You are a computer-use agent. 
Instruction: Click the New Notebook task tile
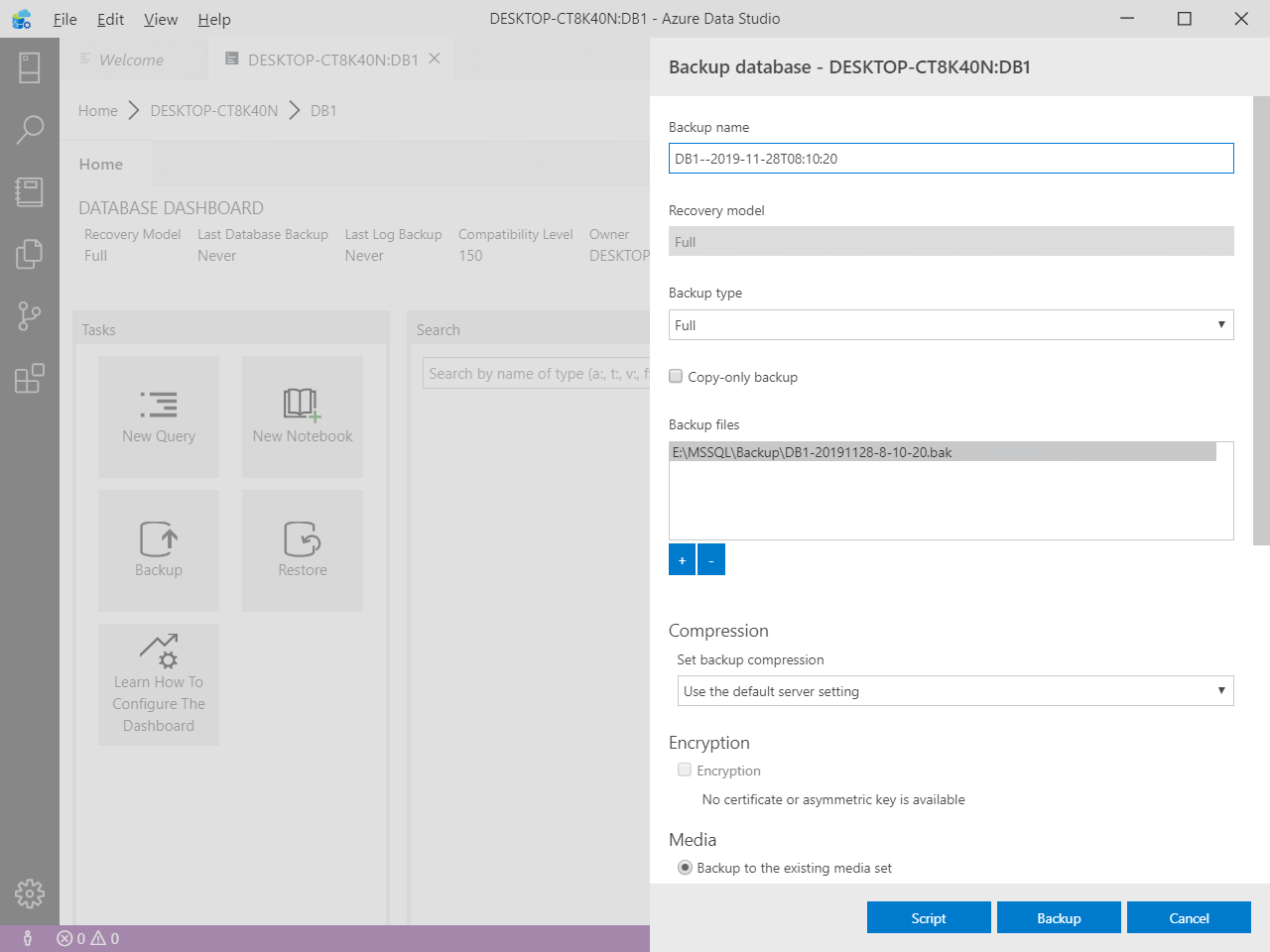303,416
